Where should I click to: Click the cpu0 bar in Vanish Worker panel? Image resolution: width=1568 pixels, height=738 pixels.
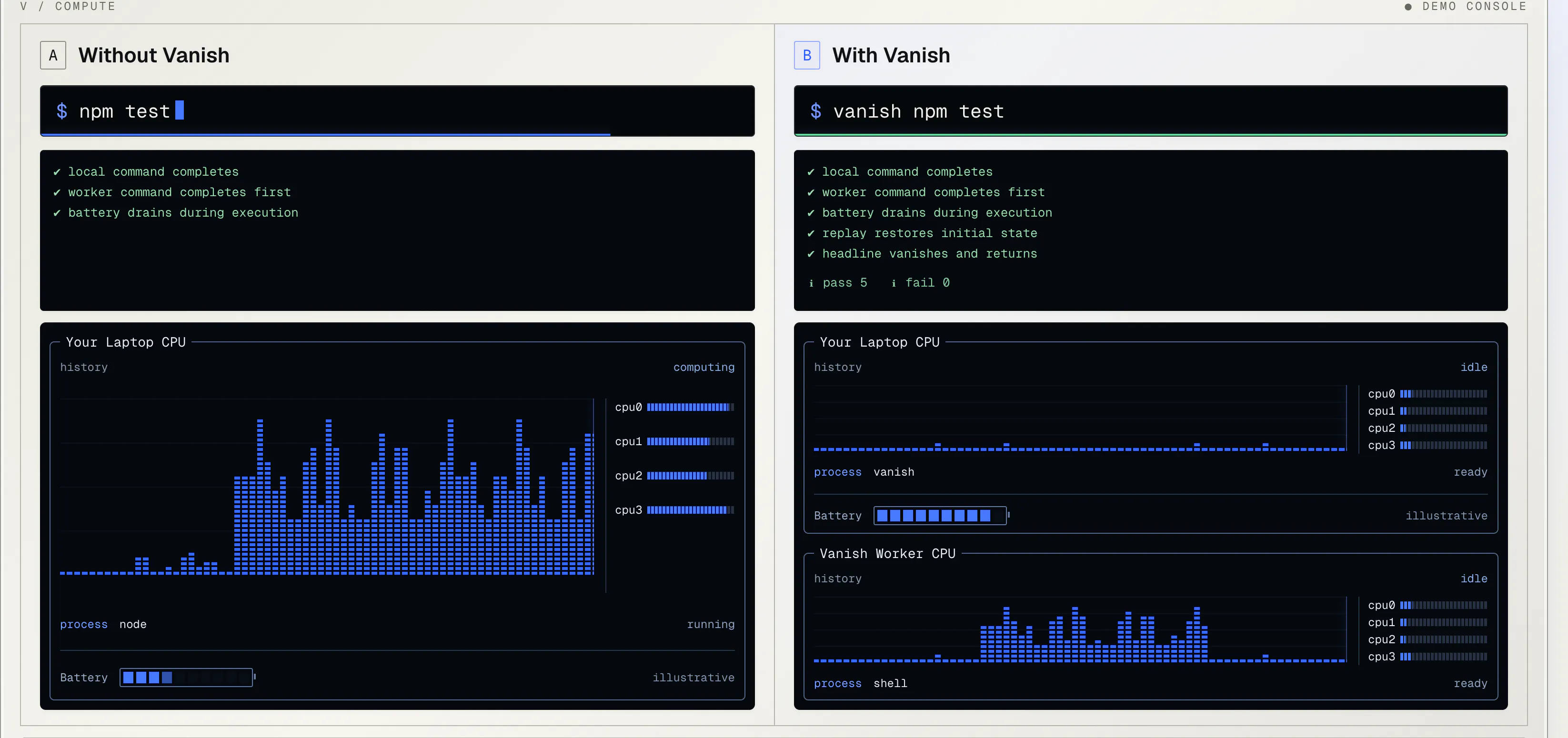point(1443,605)
